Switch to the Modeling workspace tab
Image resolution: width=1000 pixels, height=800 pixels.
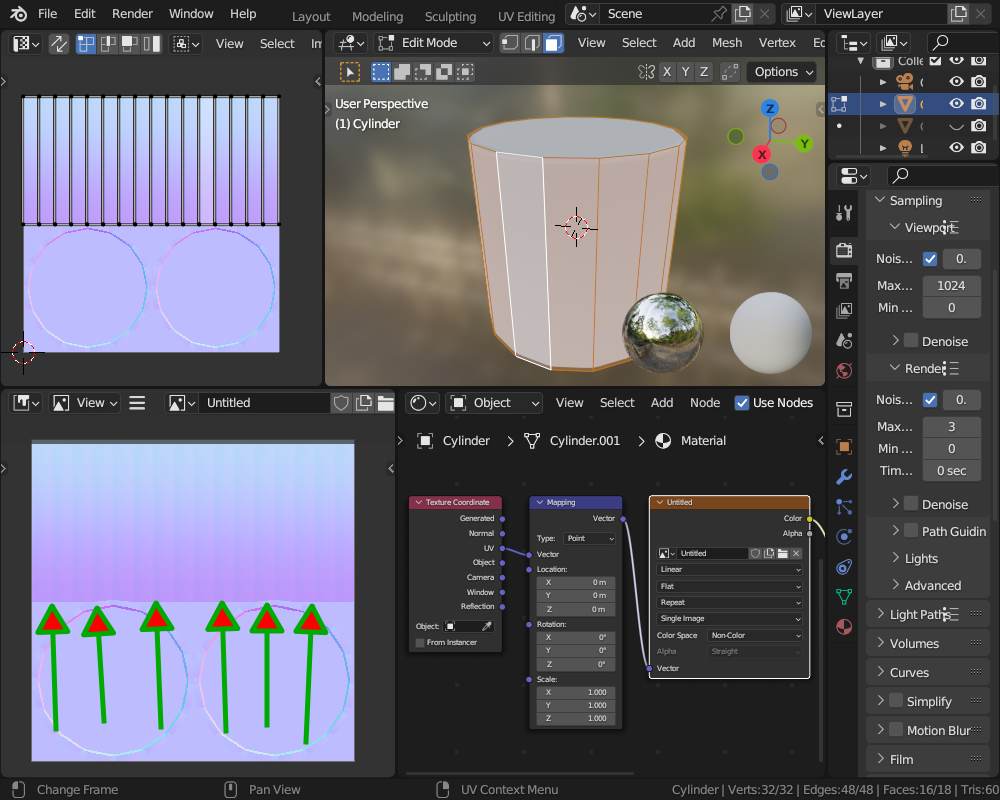tap(378, 17)
